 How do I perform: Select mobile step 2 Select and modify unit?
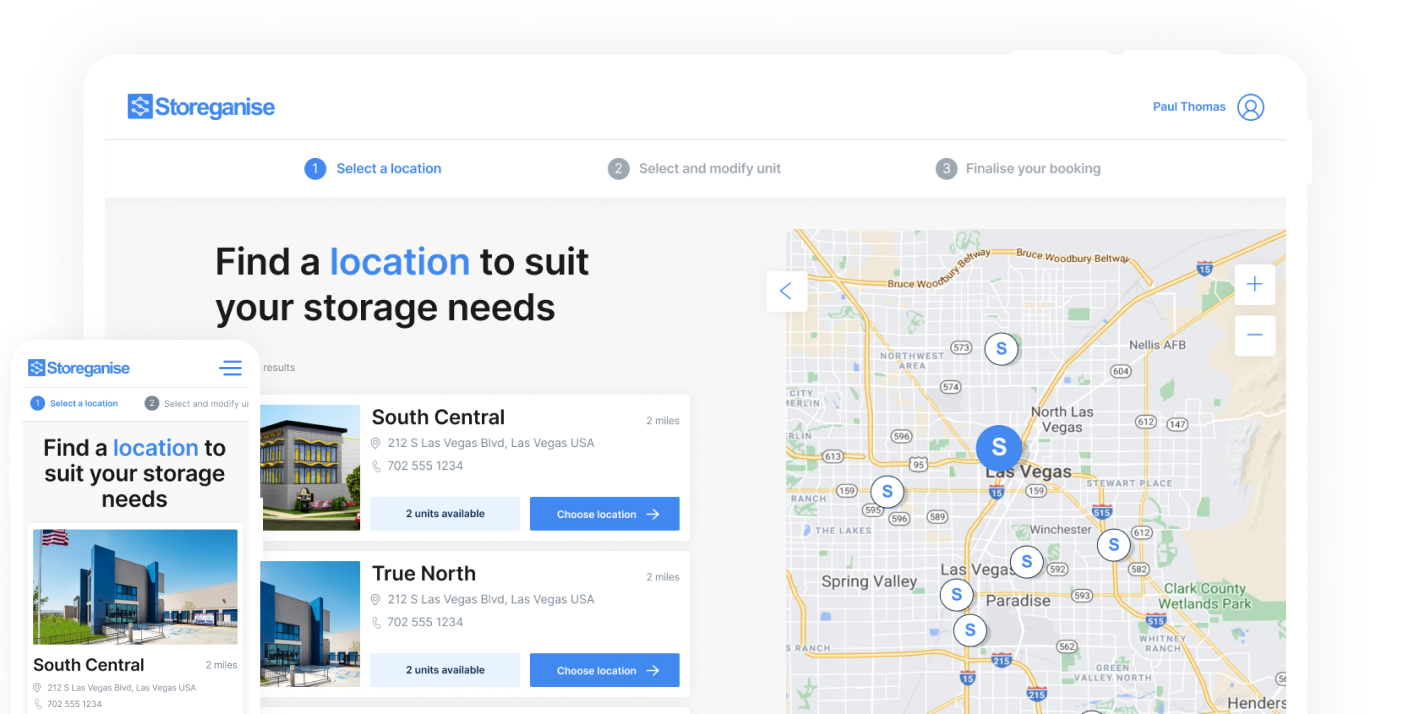[197, 404]
